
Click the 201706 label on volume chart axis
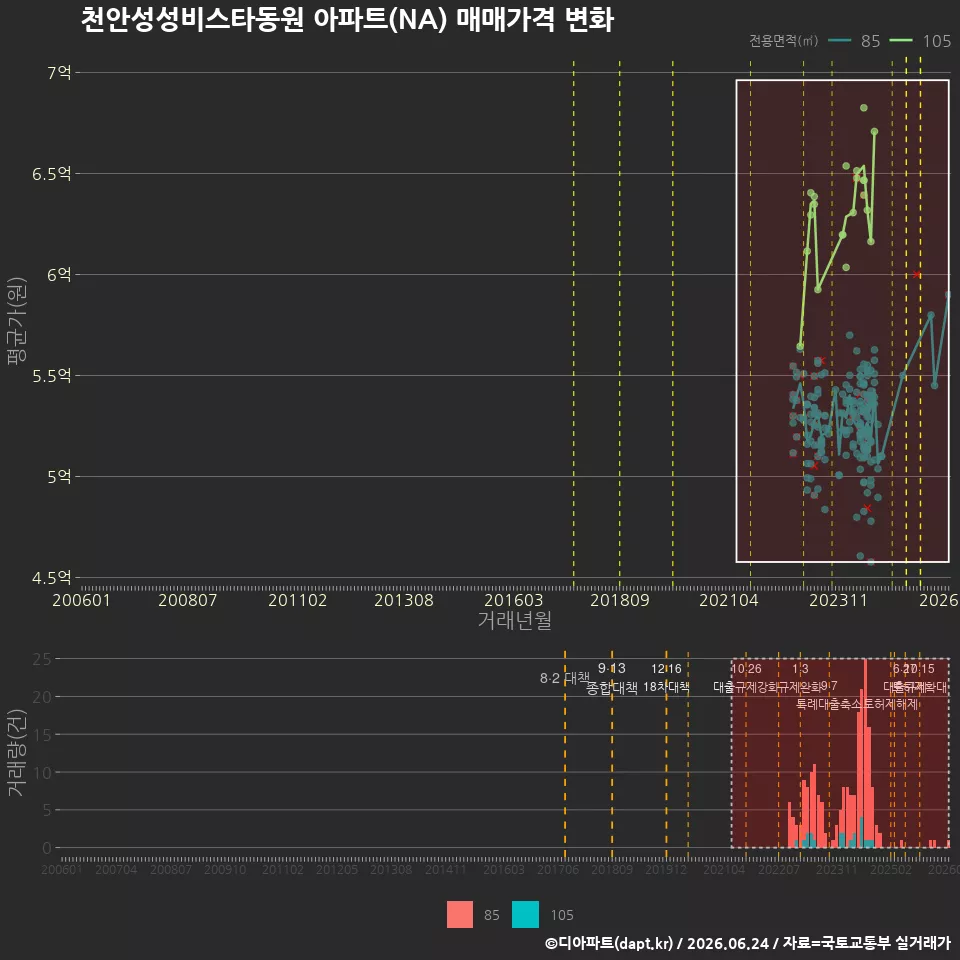pos(558,869)
